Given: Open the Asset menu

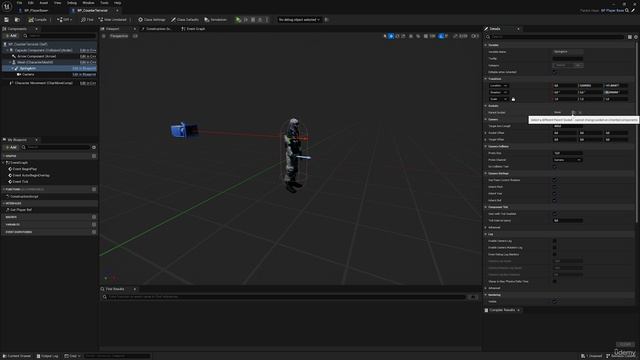Looking at the screenshot, I should [43, 3].
